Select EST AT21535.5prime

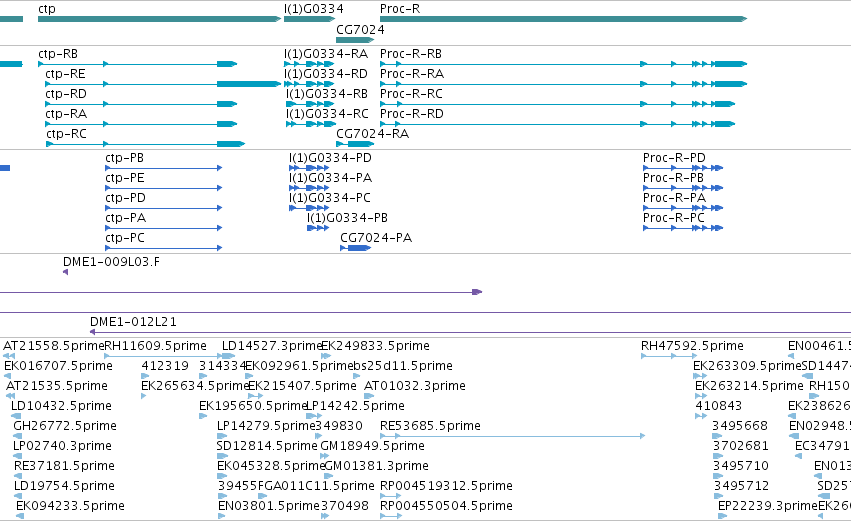pyautogui.click(x=57, y=386)
